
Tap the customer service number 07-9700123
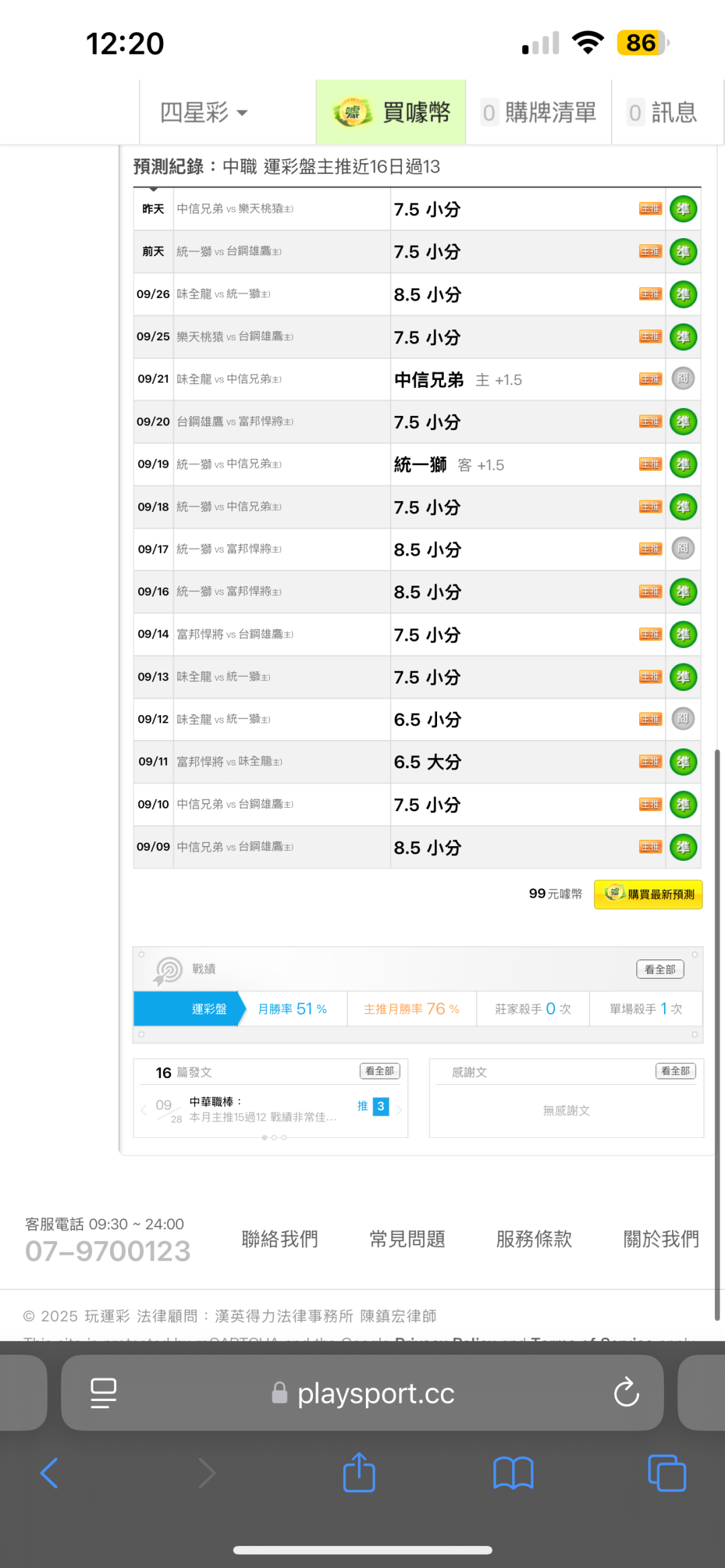click(108, 1251)
